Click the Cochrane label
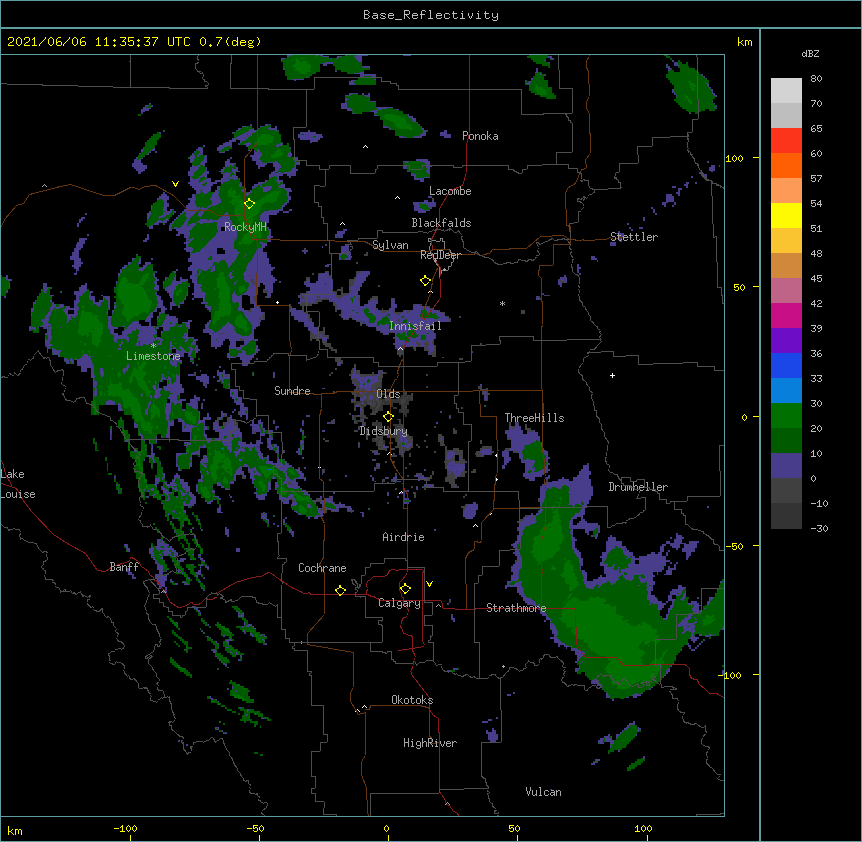 tap(322, 568)
